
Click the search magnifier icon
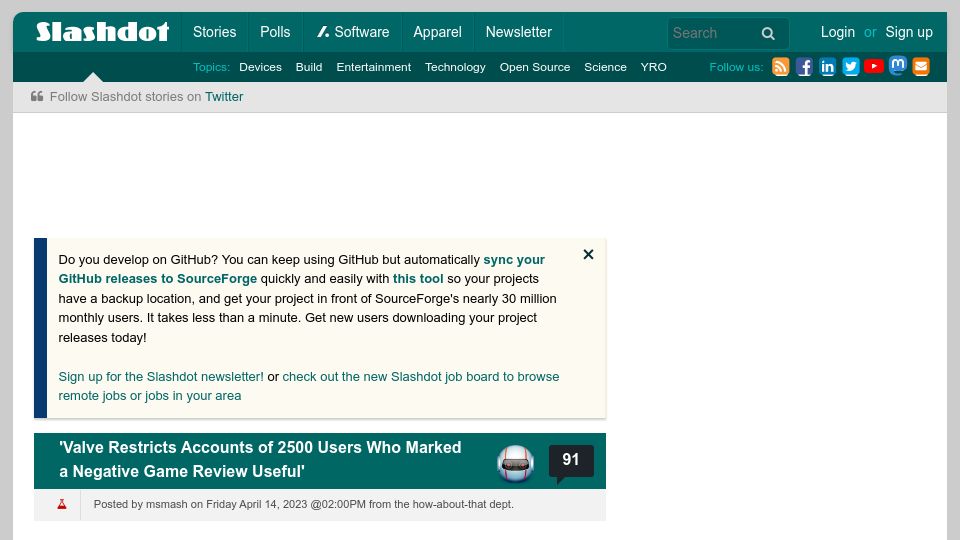pos(768,34)
